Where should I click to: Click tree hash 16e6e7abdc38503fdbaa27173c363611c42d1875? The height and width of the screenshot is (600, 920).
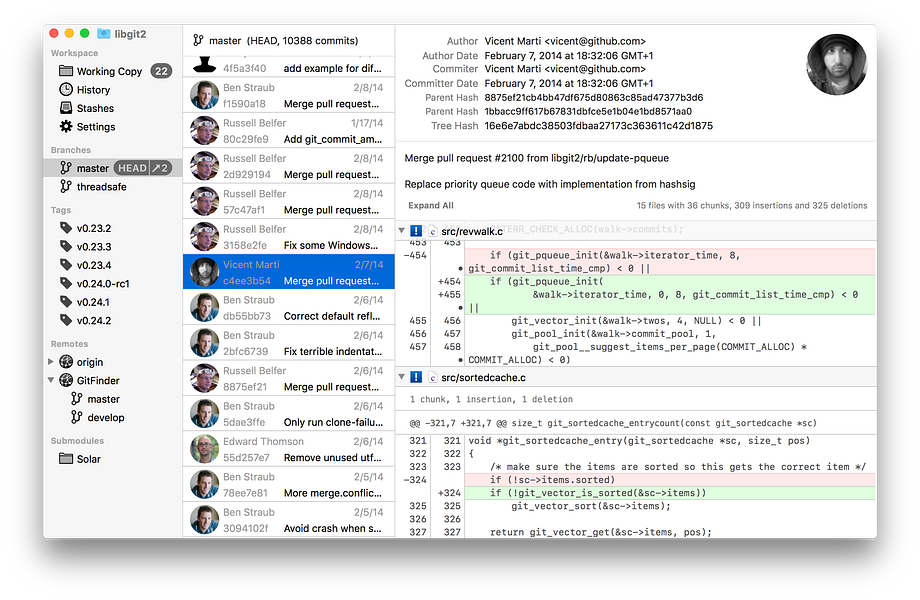coord(598,126)
